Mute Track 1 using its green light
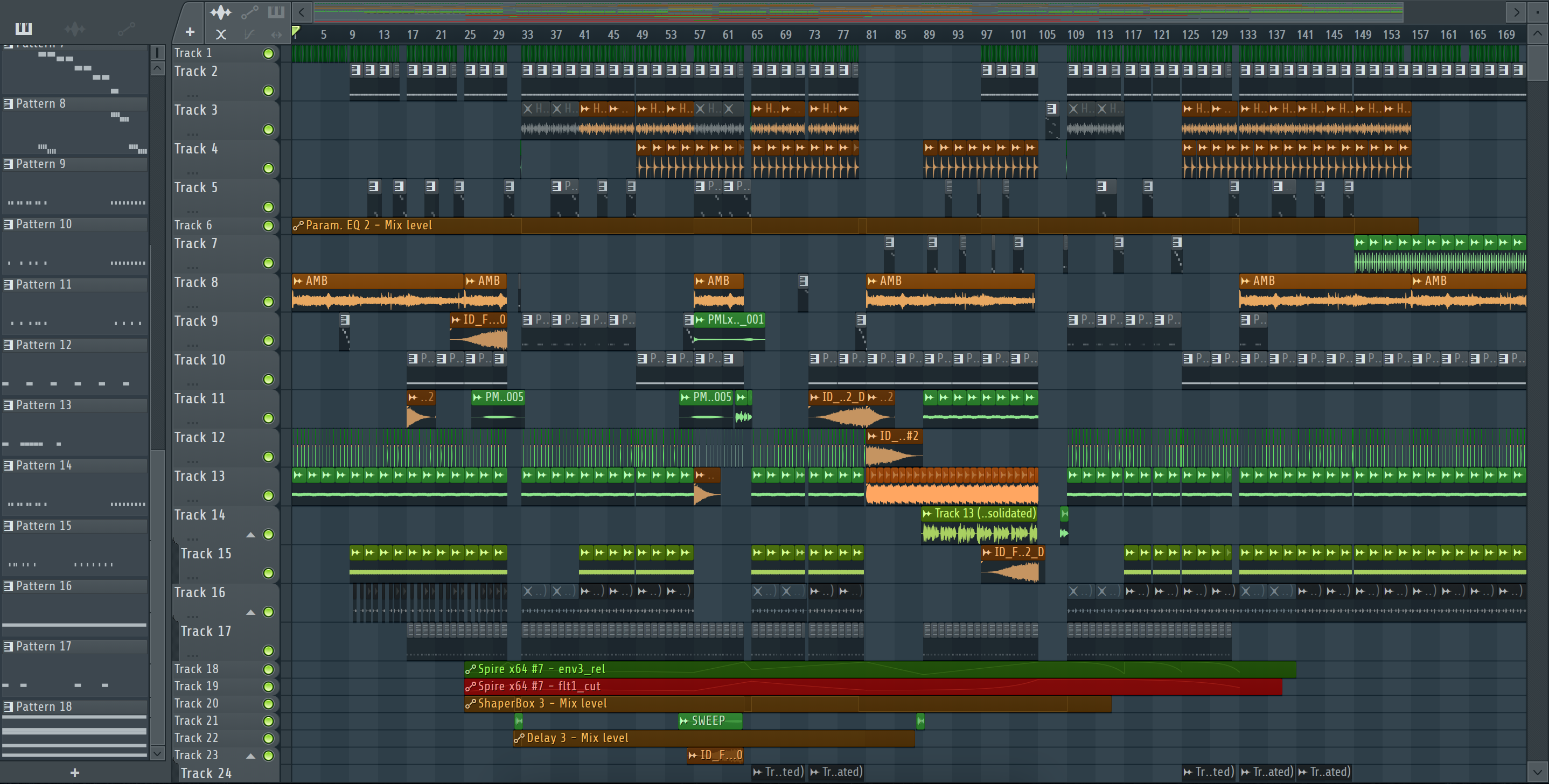Viewport: 1549px width, 784px height. point(268,53)
